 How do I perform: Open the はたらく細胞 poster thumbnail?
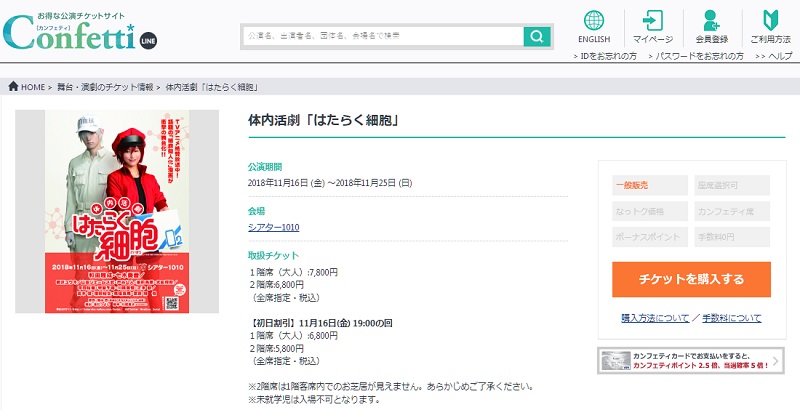click(117, 212)
